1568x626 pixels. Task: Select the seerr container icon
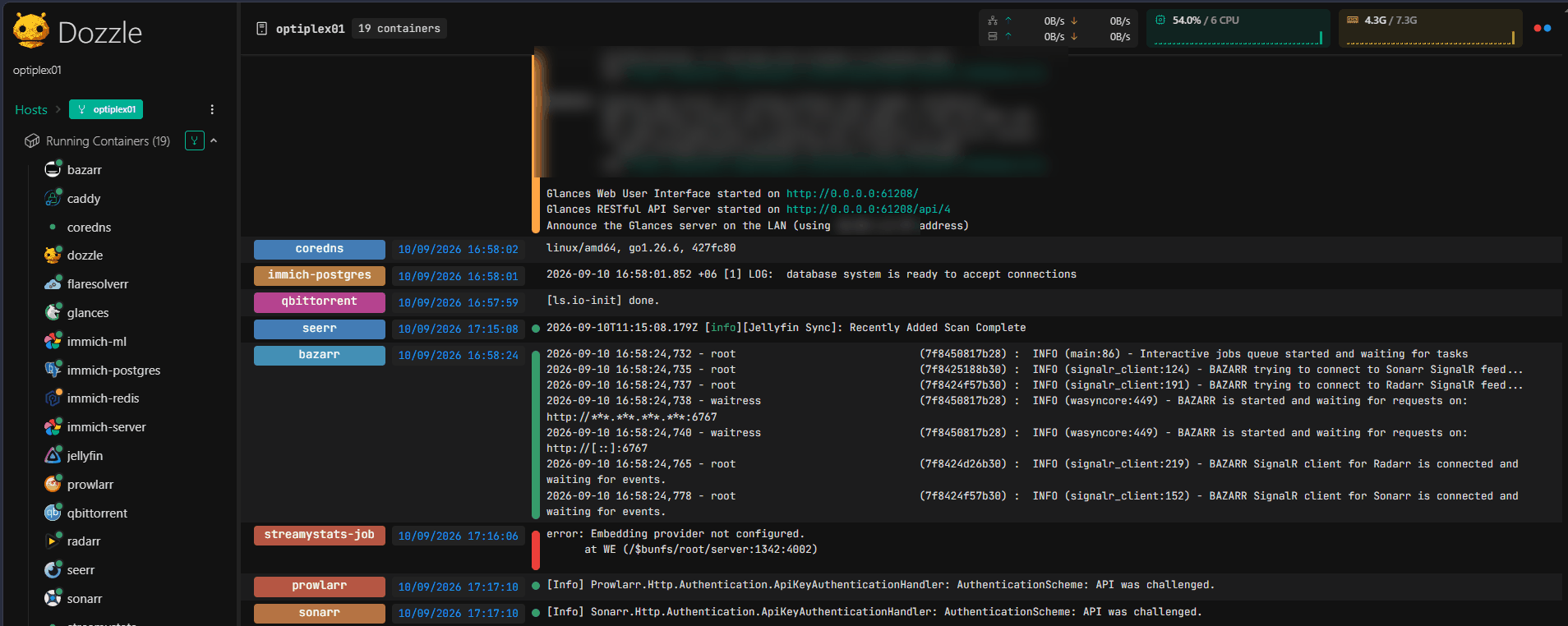(x=53, y=569)
